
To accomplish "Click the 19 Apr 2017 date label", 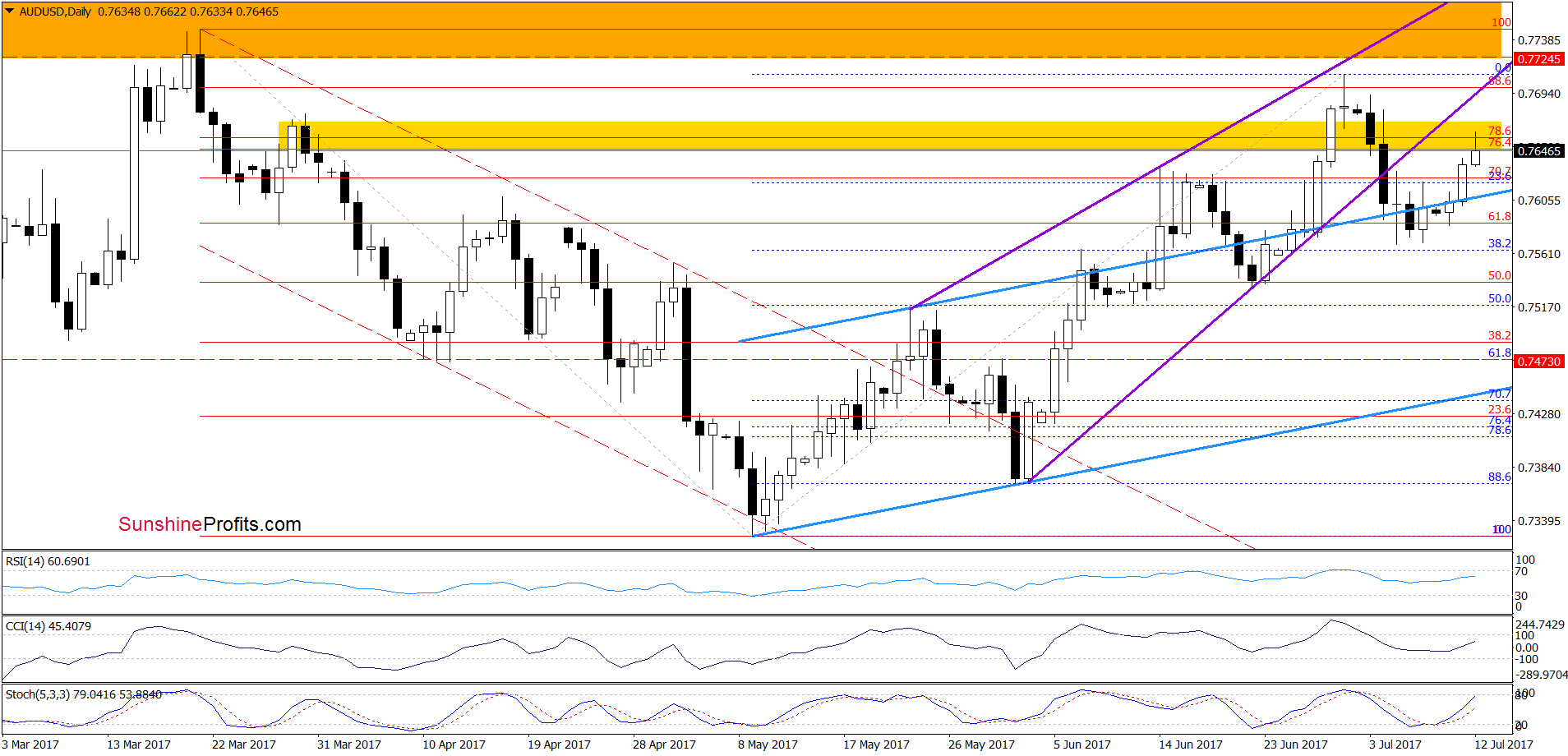I will click(x=559, y=744).
